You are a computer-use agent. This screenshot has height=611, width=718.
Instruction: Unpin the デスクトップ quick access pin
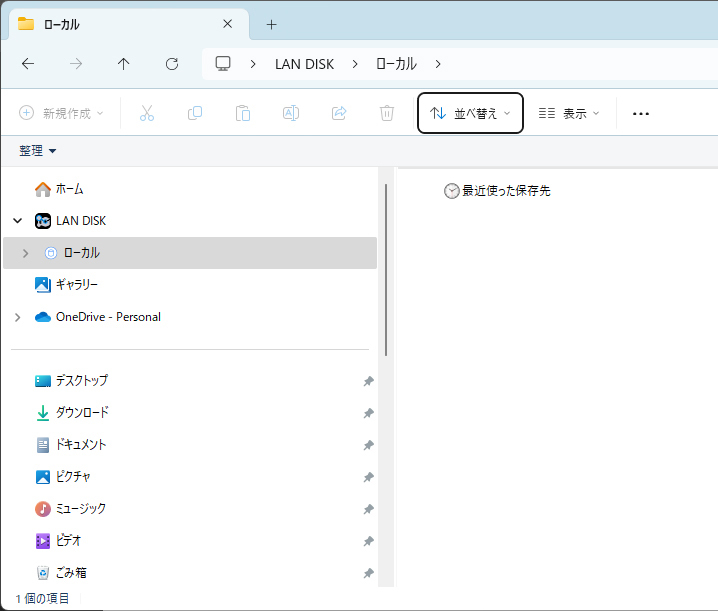click(368, 381)
